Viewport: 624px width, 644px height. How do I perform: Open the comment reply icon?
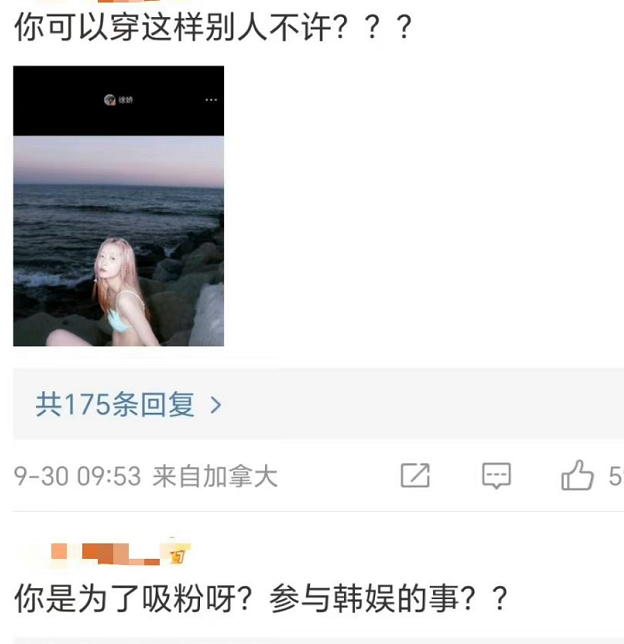coord(496,476)
